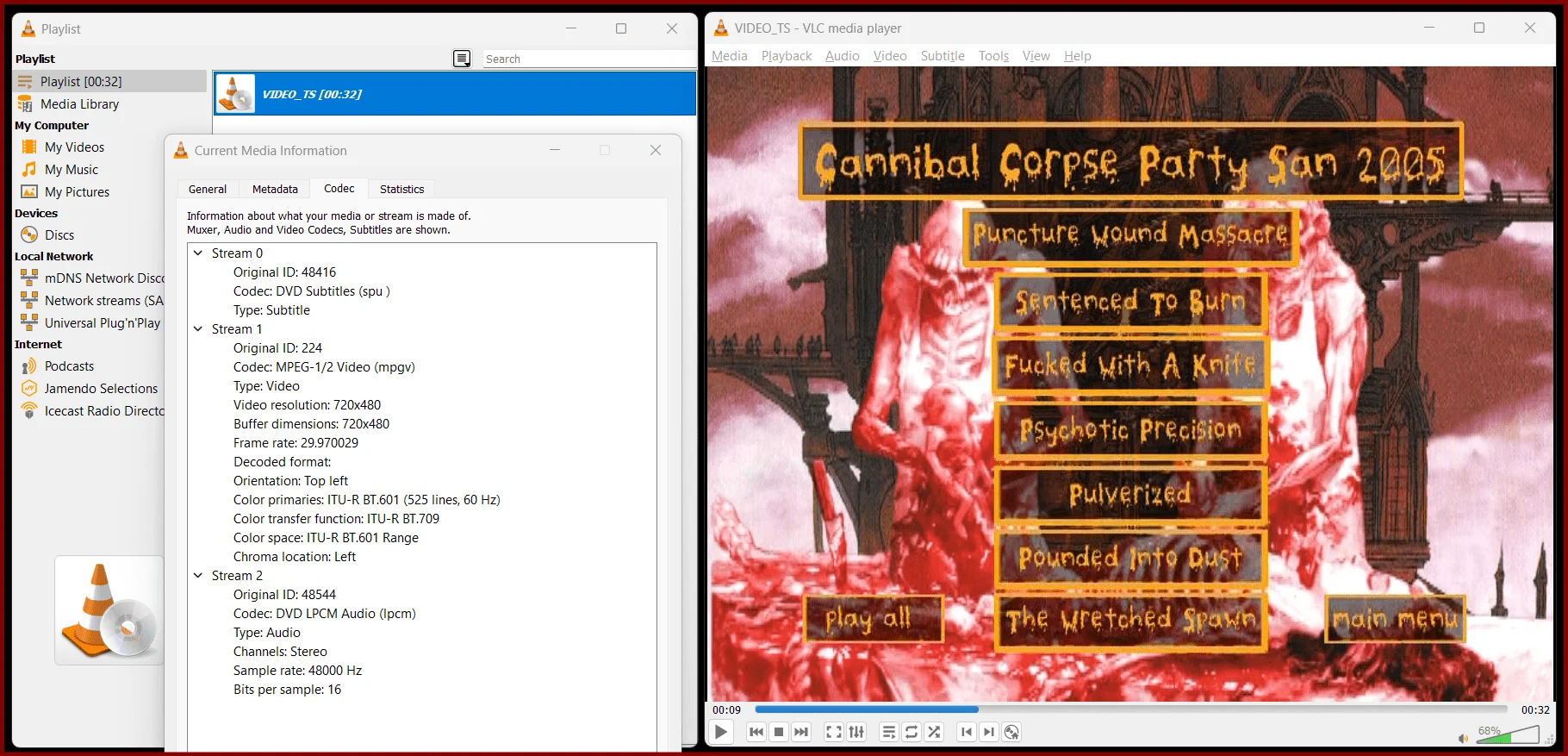Open the Media menu

730,56
